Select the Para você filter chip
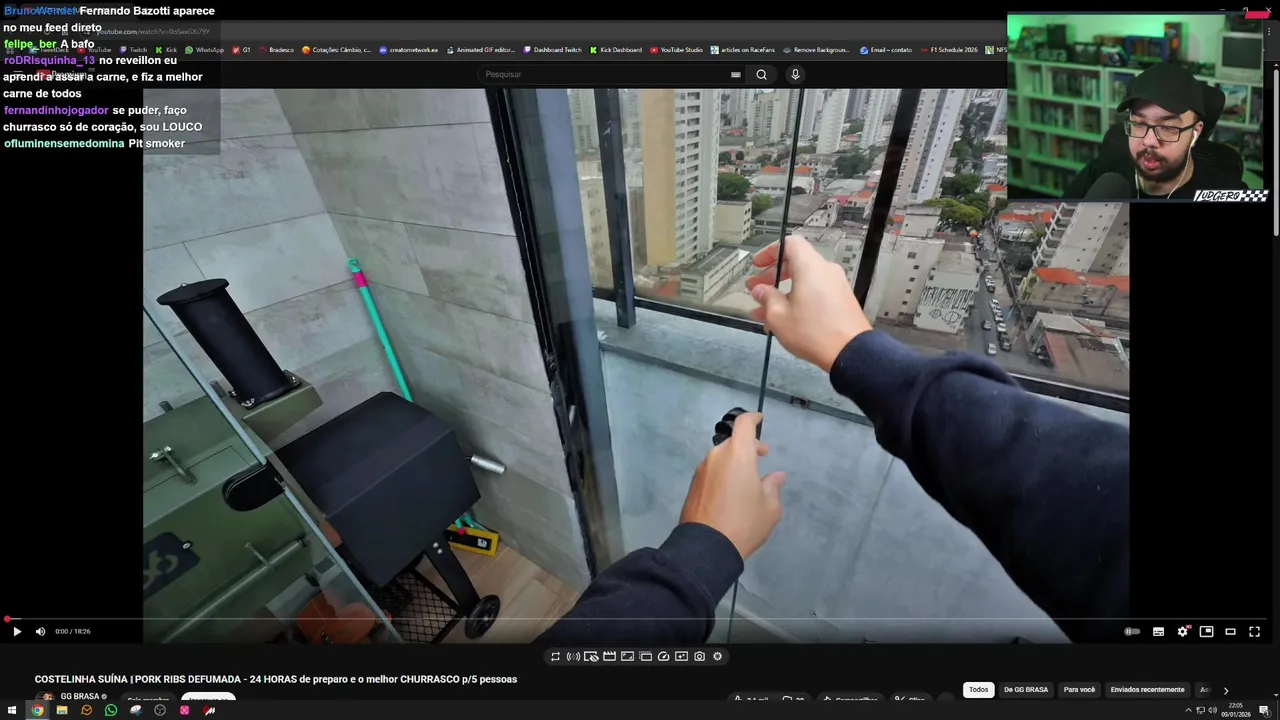Image resolution: width=1280 pixels, height=720 pixels. (1079, 689)
